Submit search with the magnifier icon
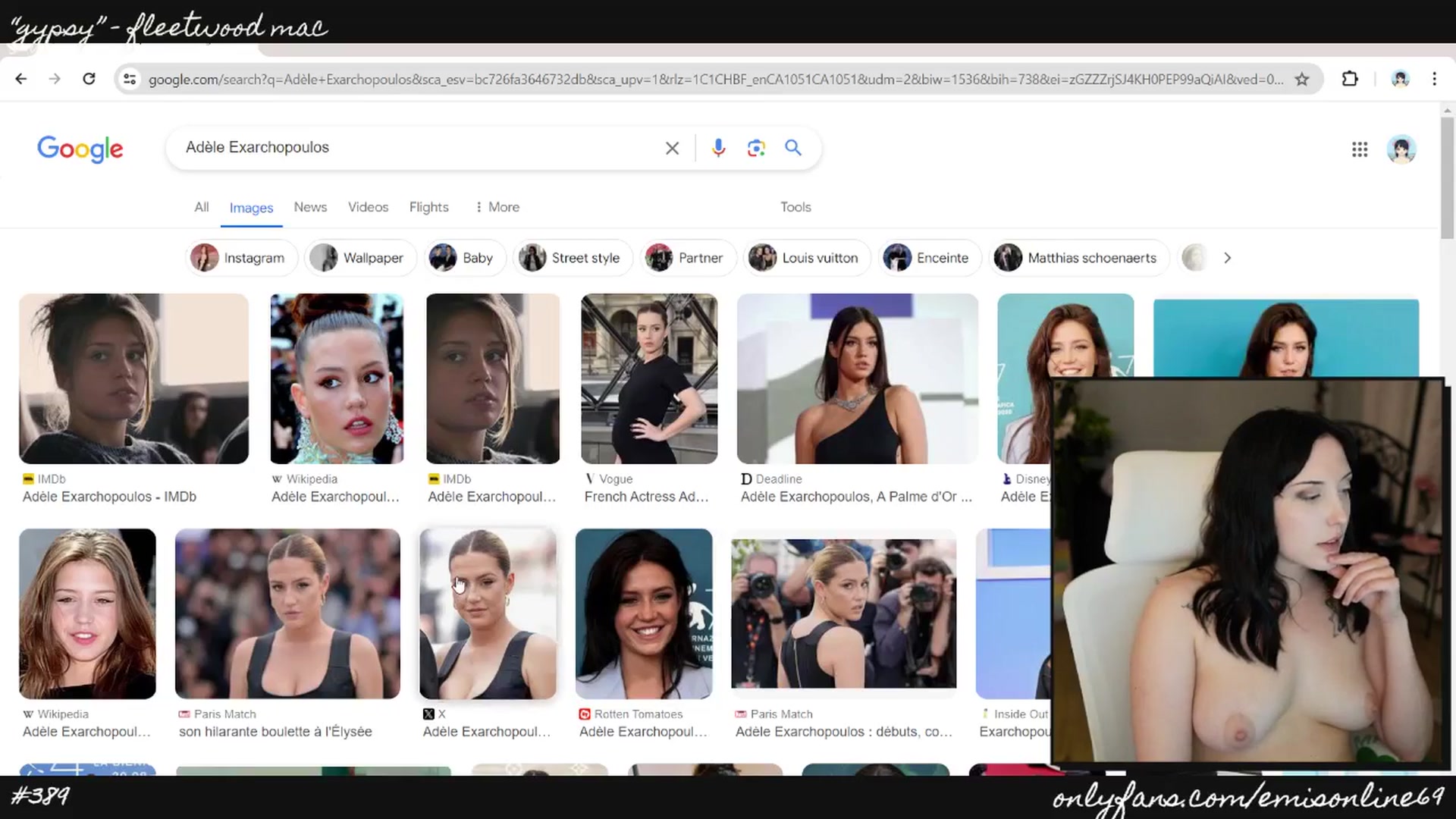This screenshot has height=819, width=1456. tap(793, 148)
